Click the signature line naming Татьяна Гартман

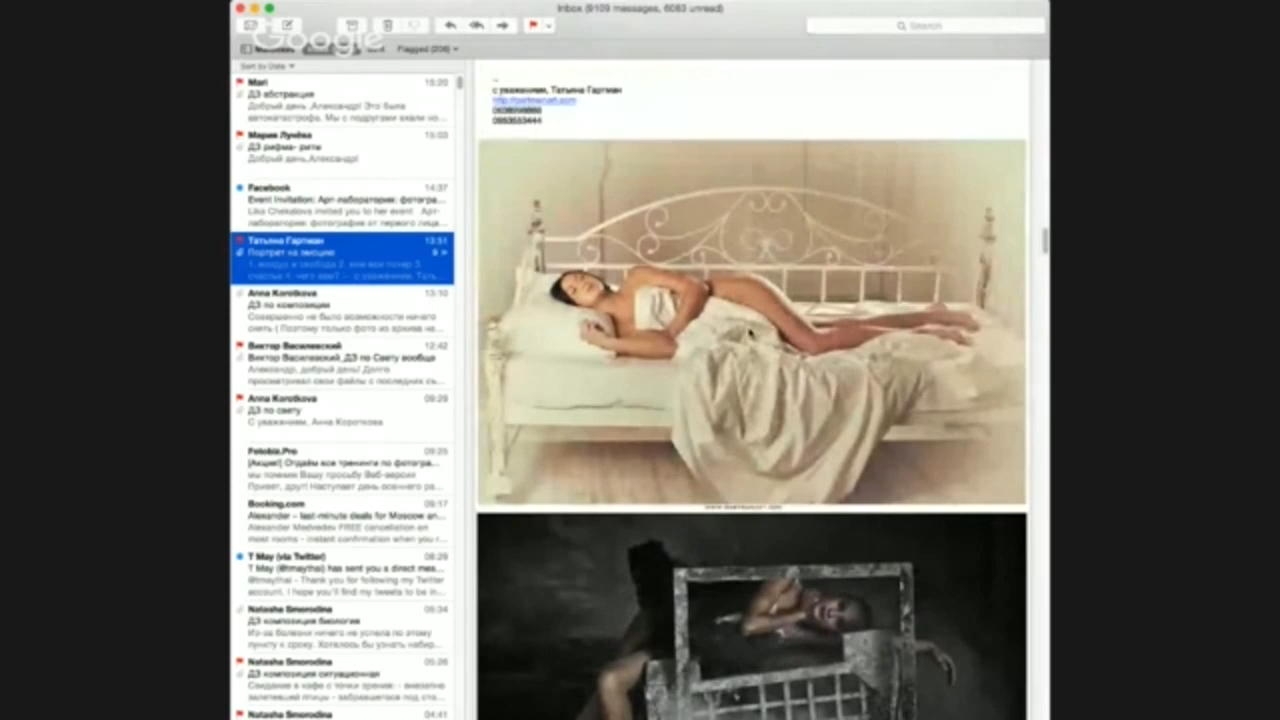[557, 90]
